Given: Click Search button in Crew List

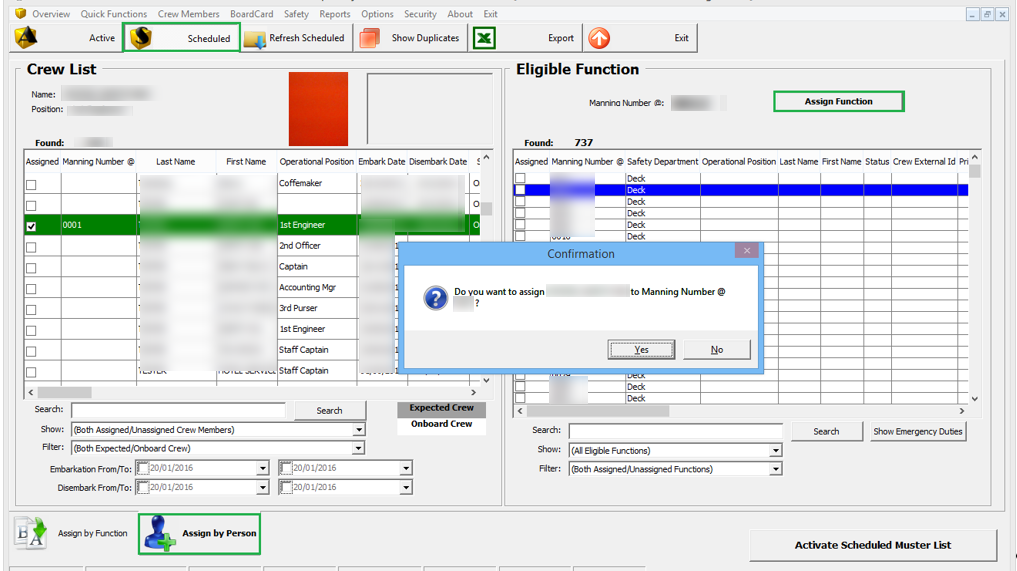Looking at the screenshot, I should (329, 411).
